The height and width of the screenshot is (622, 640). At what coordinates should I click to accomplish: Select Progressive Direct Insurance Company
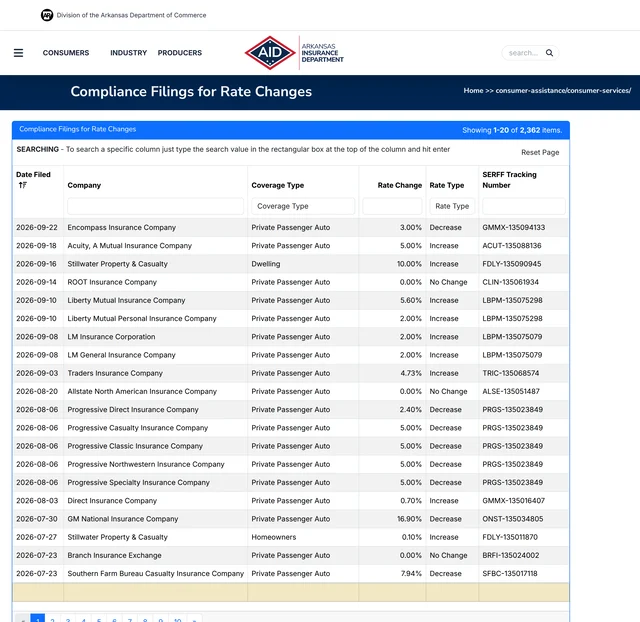(133, 409)
